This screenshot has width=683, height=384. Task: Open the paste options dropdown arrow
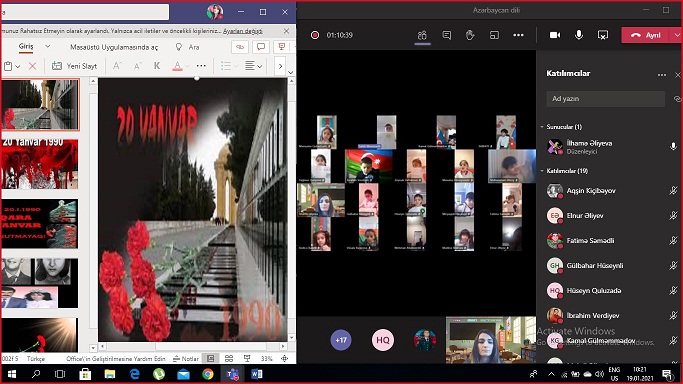point(18,67)
